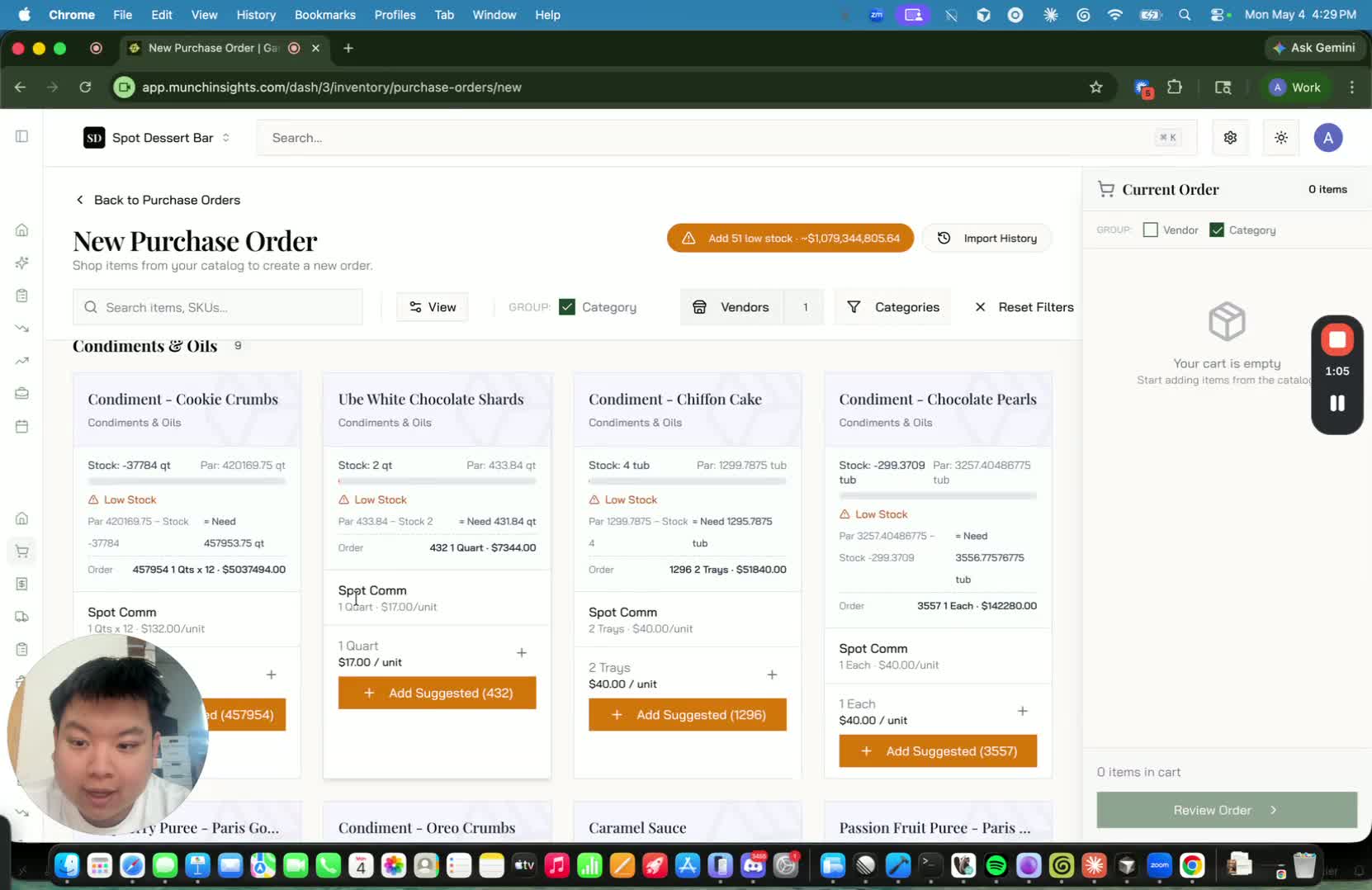Viewport: 1372px width, 890px height.
Task: Click Import History button
Action: coord(986,238)
